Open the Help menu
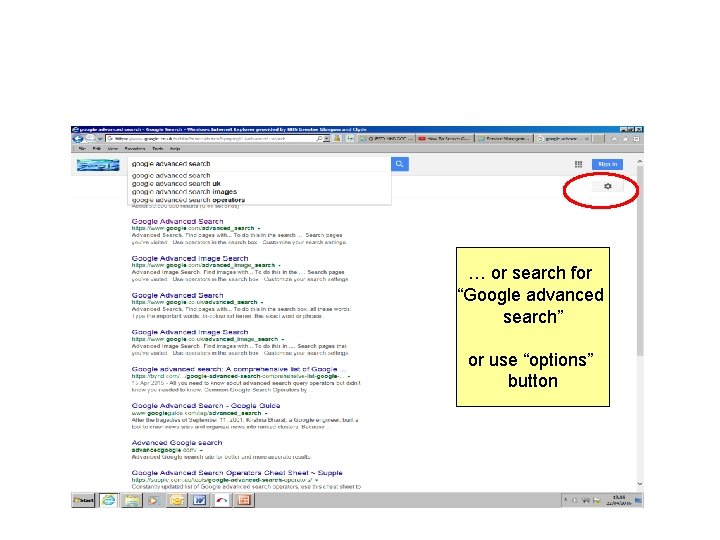The image size is (720, 540). [175, 149]
